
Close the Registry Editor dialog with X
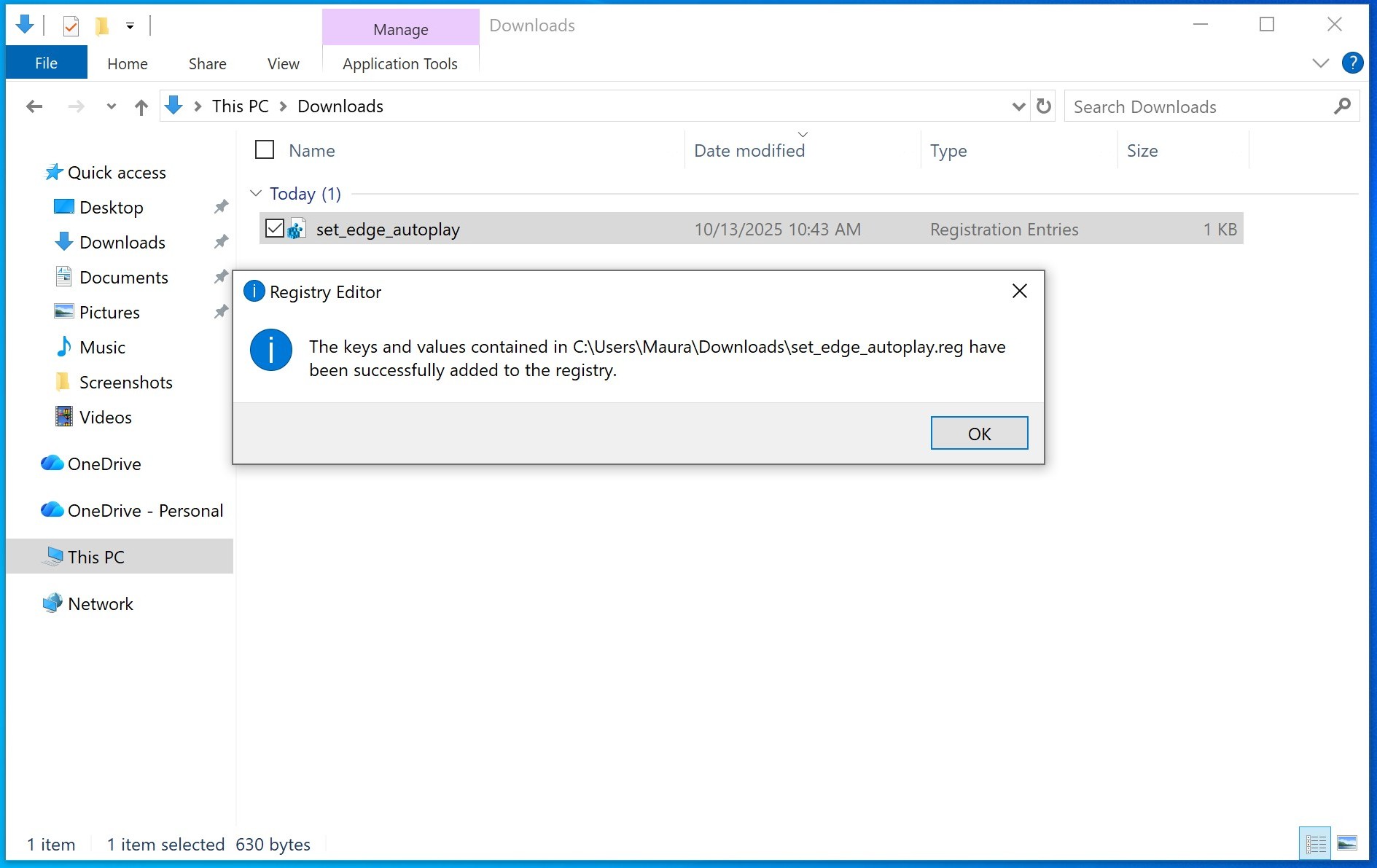click(1020, 292)
